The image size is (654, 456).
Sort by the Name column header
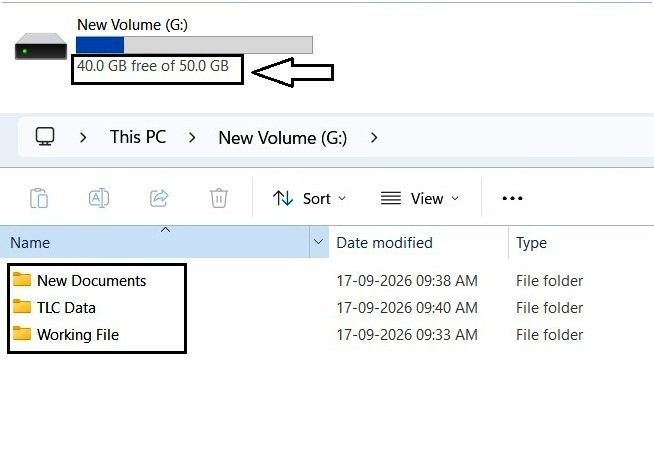pos(155,242)
